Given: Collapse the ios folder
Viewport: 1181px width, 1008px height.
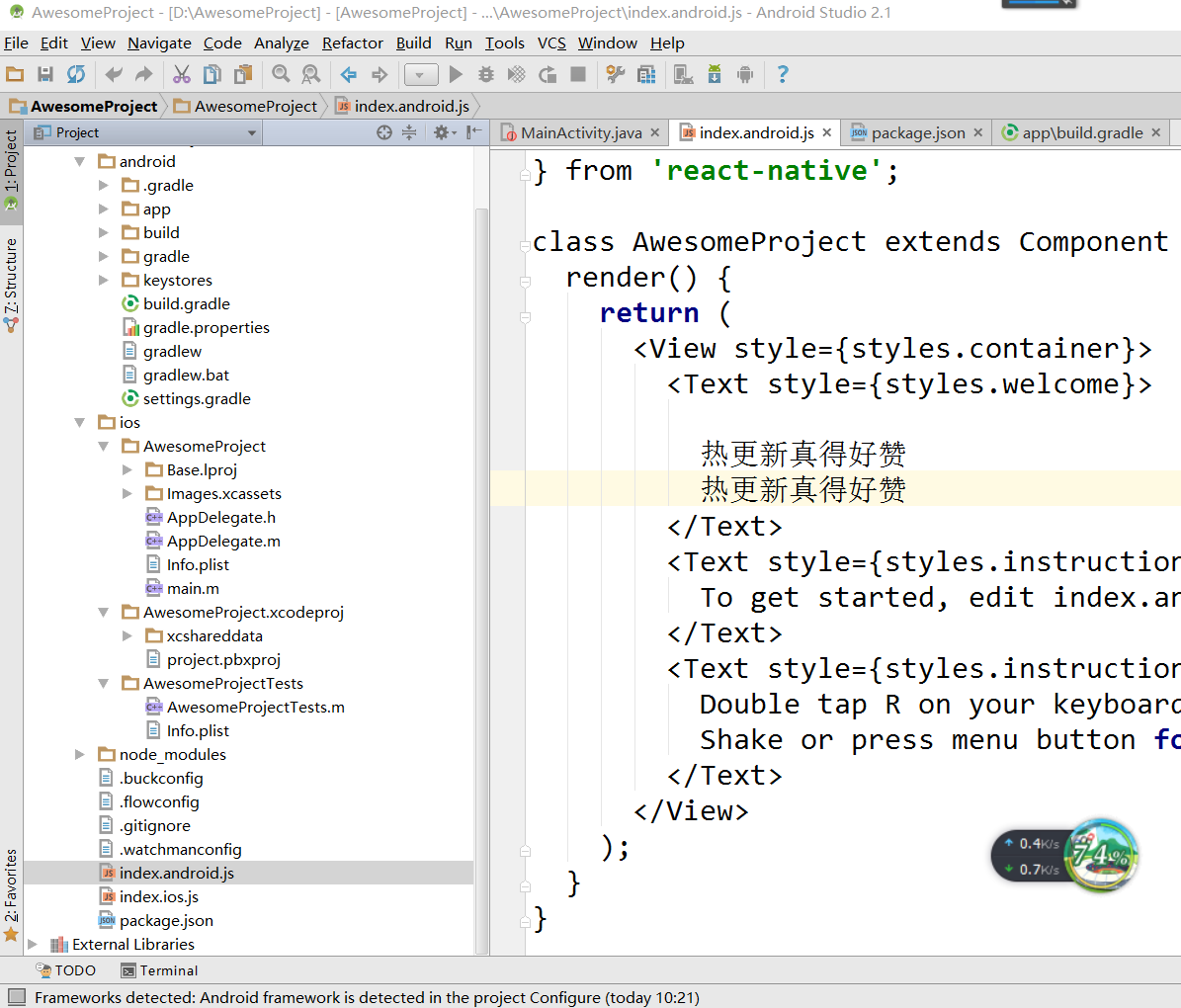Looking at the screenshot, I should (x=80, y=423).
